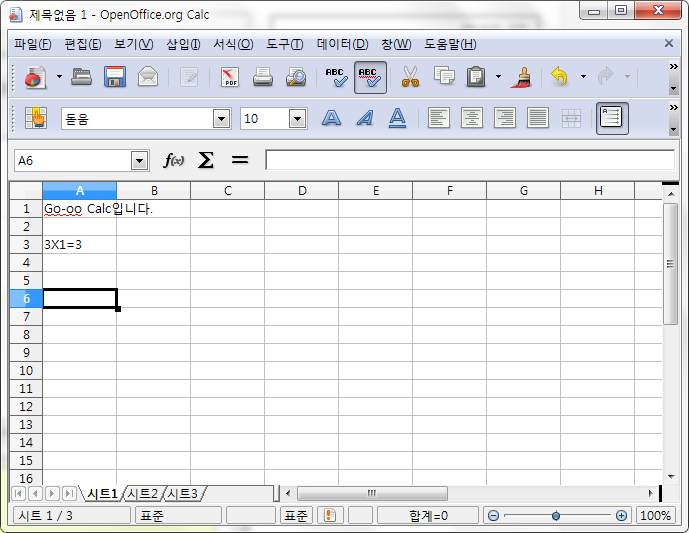Show more formatting toolbar buttons
This screenshot has height=533, width=689.
[x=673, y=108]
